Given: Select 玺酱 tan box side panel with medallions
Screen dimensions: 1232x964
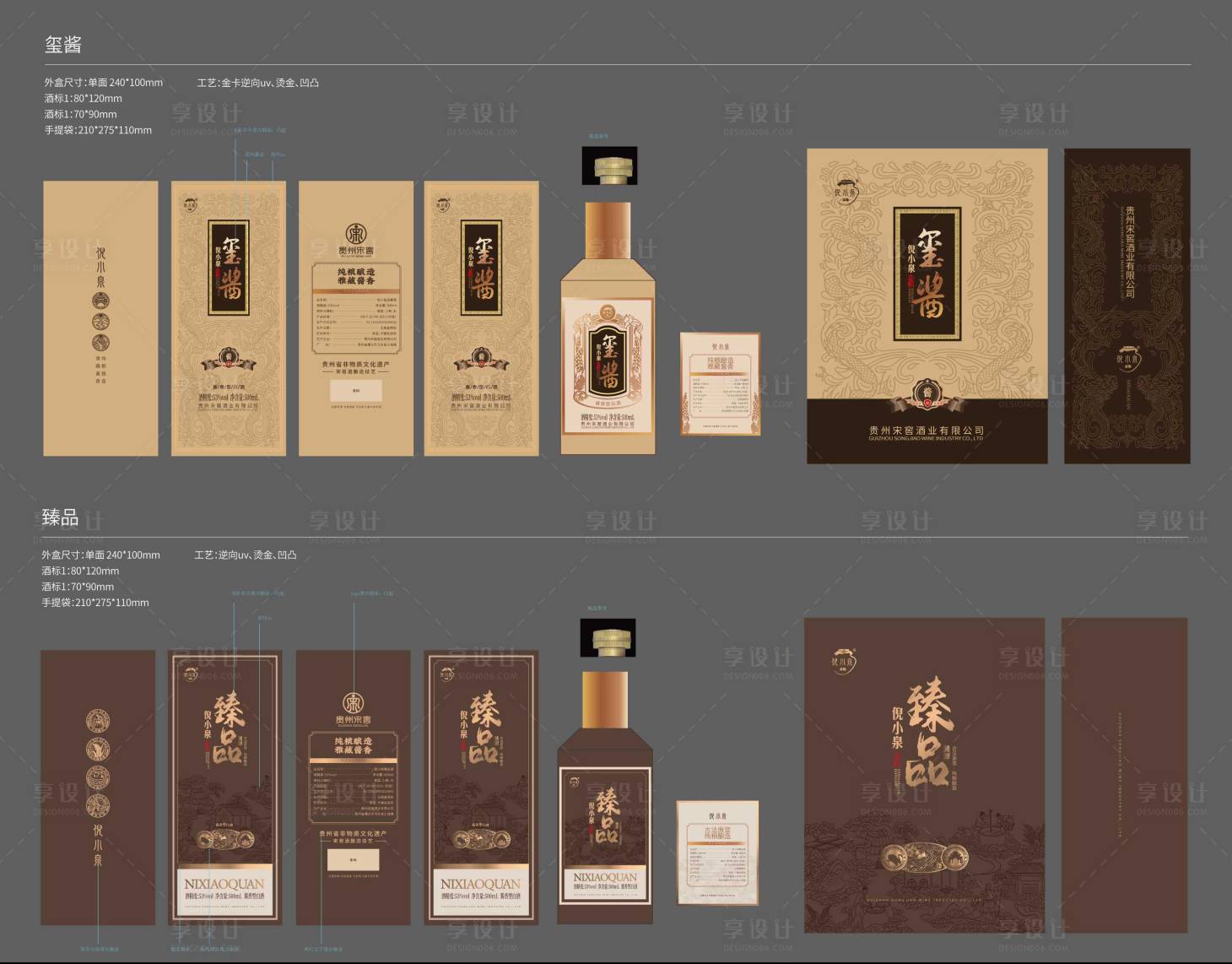Looking at the screenshot, I should (100, 318).
